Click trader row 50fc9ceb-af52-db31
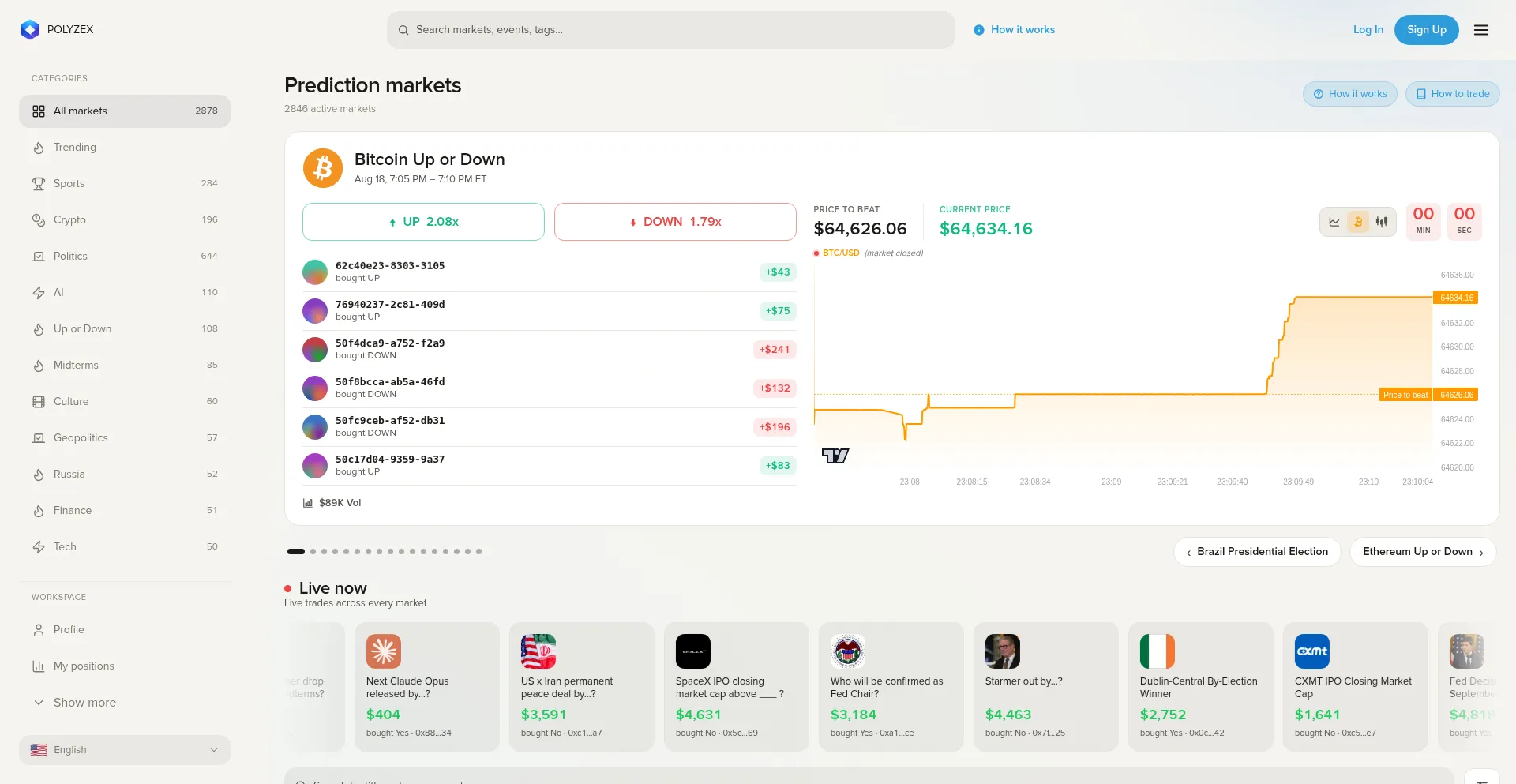 point(550,427)
